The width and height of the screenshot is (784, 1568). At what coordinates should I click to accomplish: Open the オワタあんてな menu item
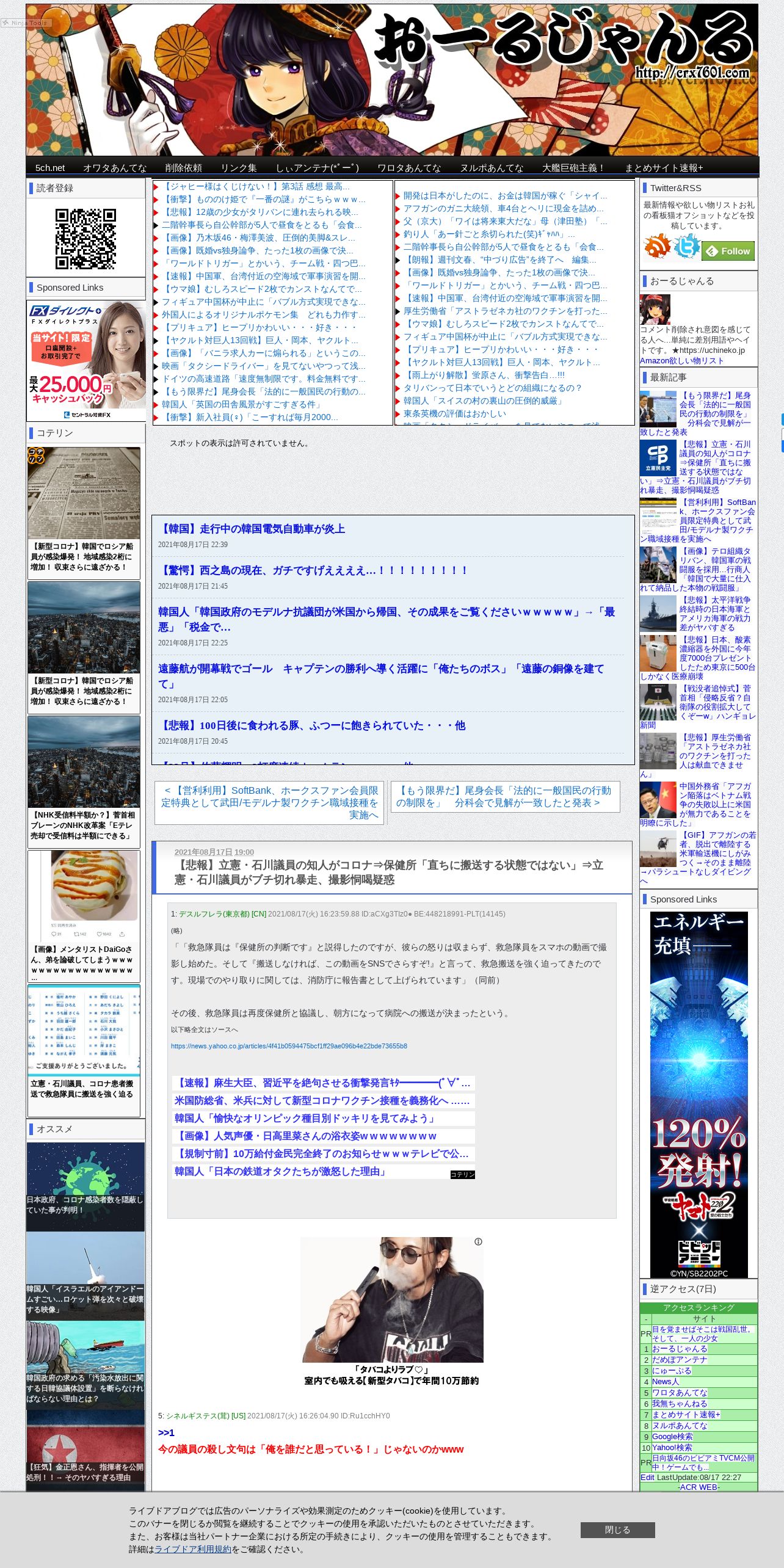[115, 168]
